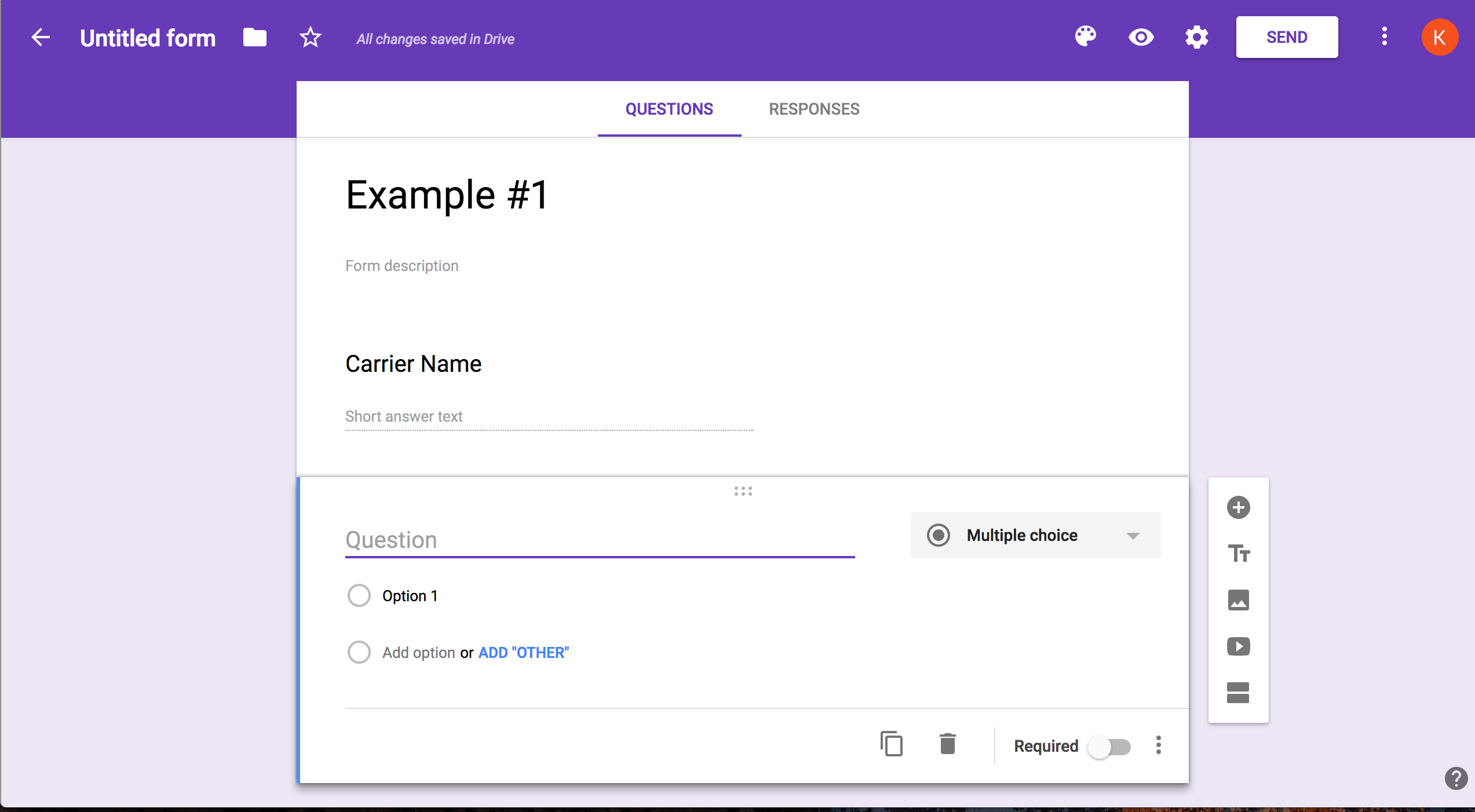Click the Short answer text placeholder
1475x812 pixels.
click(x=404, y=416)
